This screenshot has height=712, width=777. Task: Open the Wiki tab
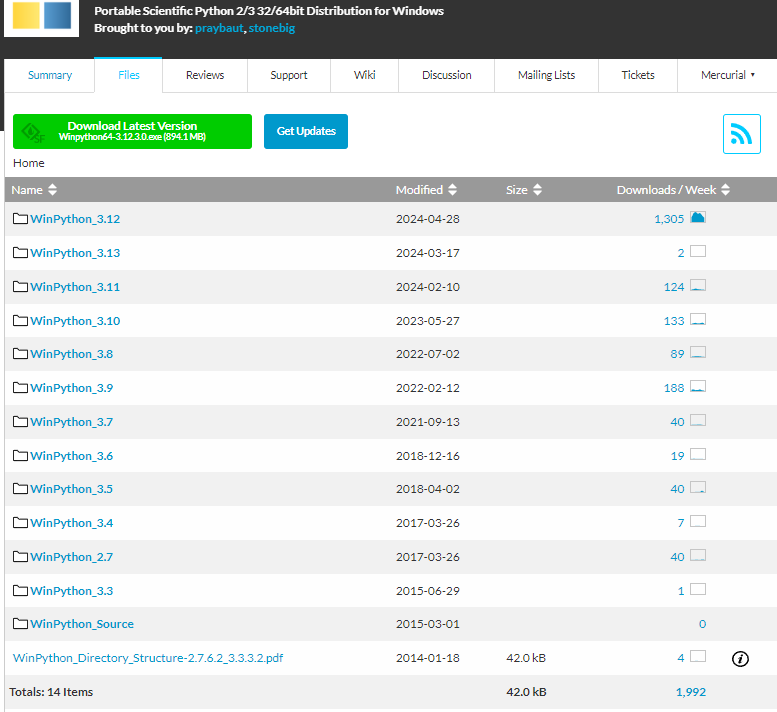tap(364, 75)
